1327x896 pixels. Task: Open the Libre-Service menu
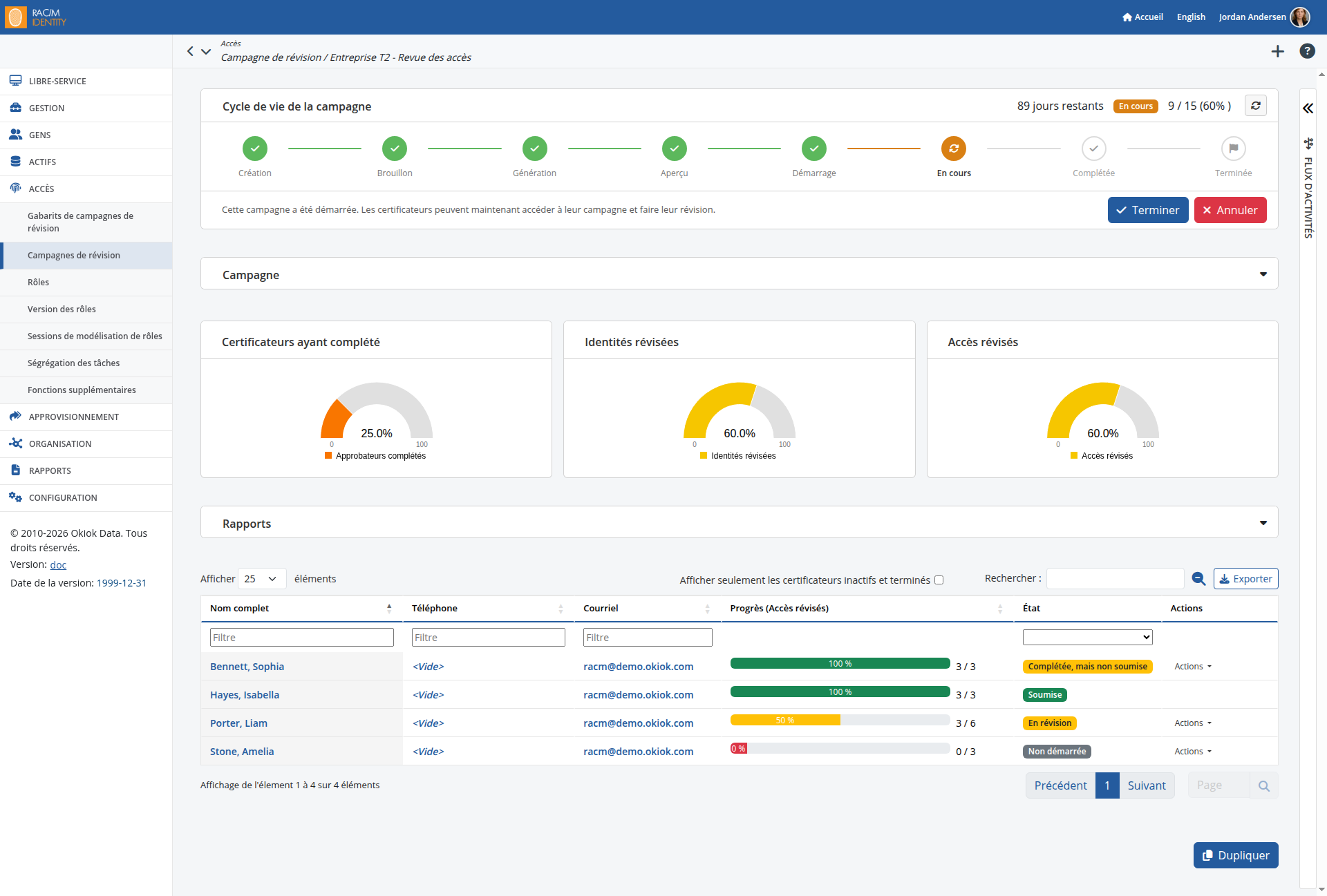click(x=86, y=81)
